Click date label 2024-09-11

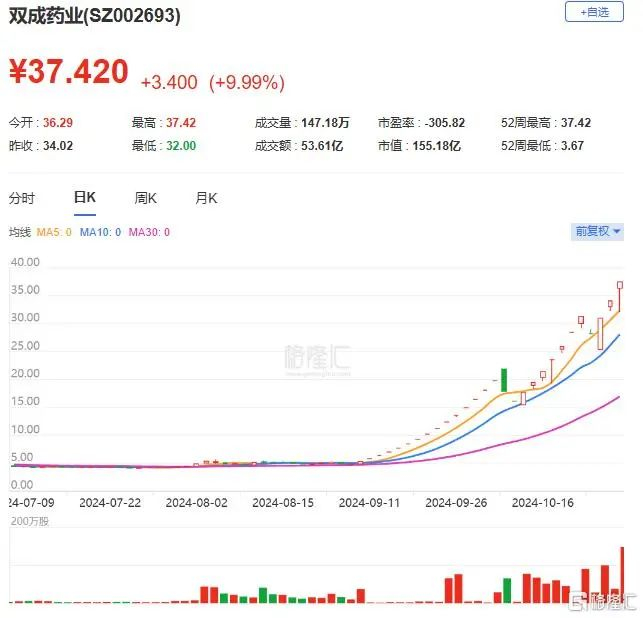(x=369, y=503)
